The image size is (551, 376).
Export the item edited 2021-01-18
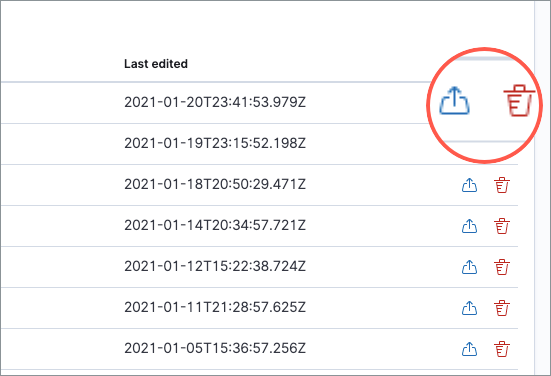click(x=469, y=185)
